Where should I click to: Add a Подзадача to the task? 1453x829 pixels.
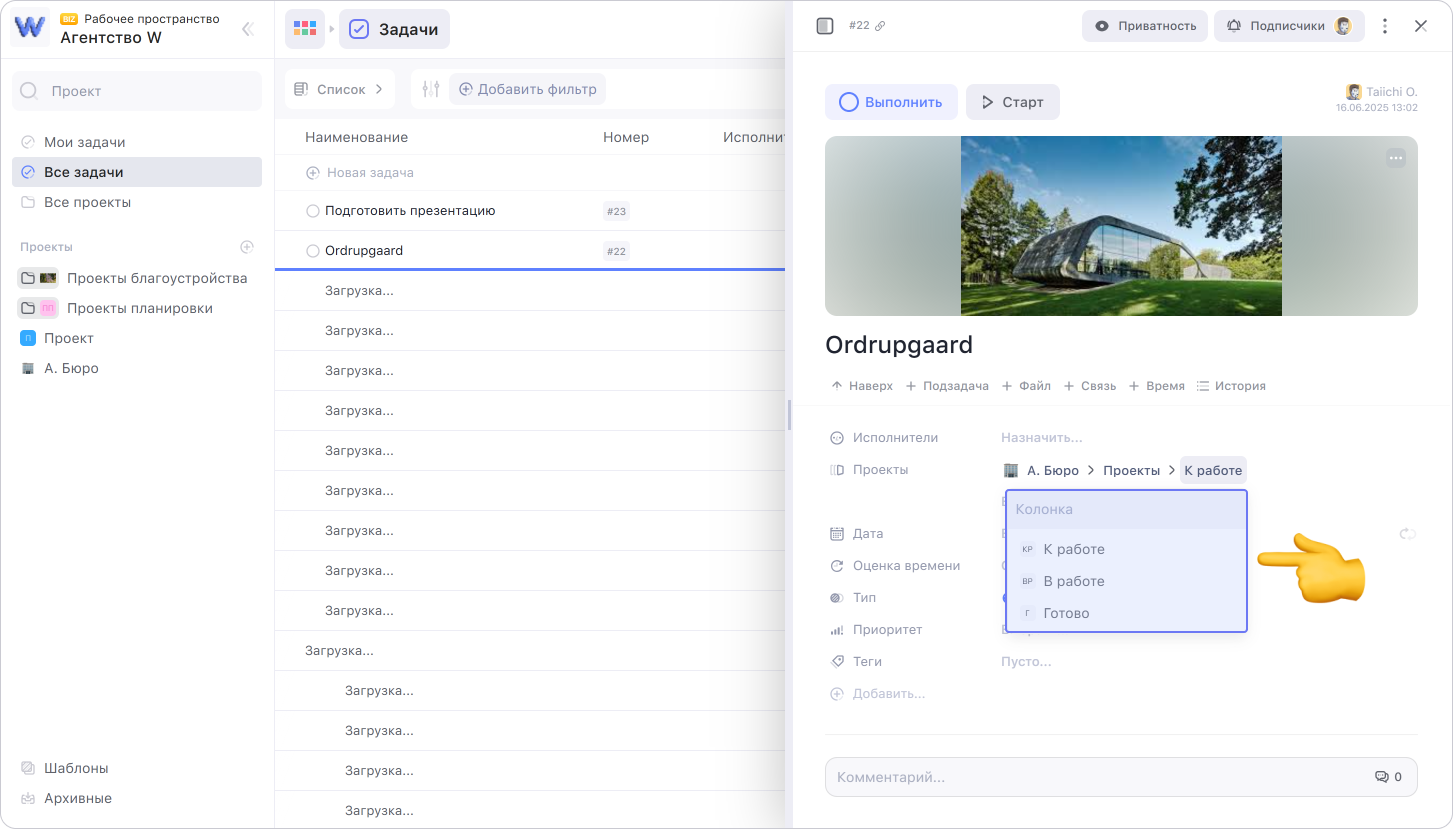947,386
